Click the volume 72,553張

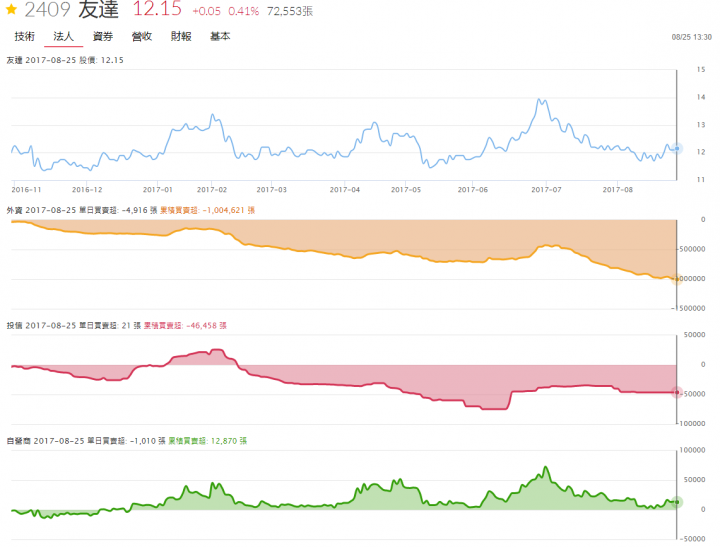pos(290,11)
